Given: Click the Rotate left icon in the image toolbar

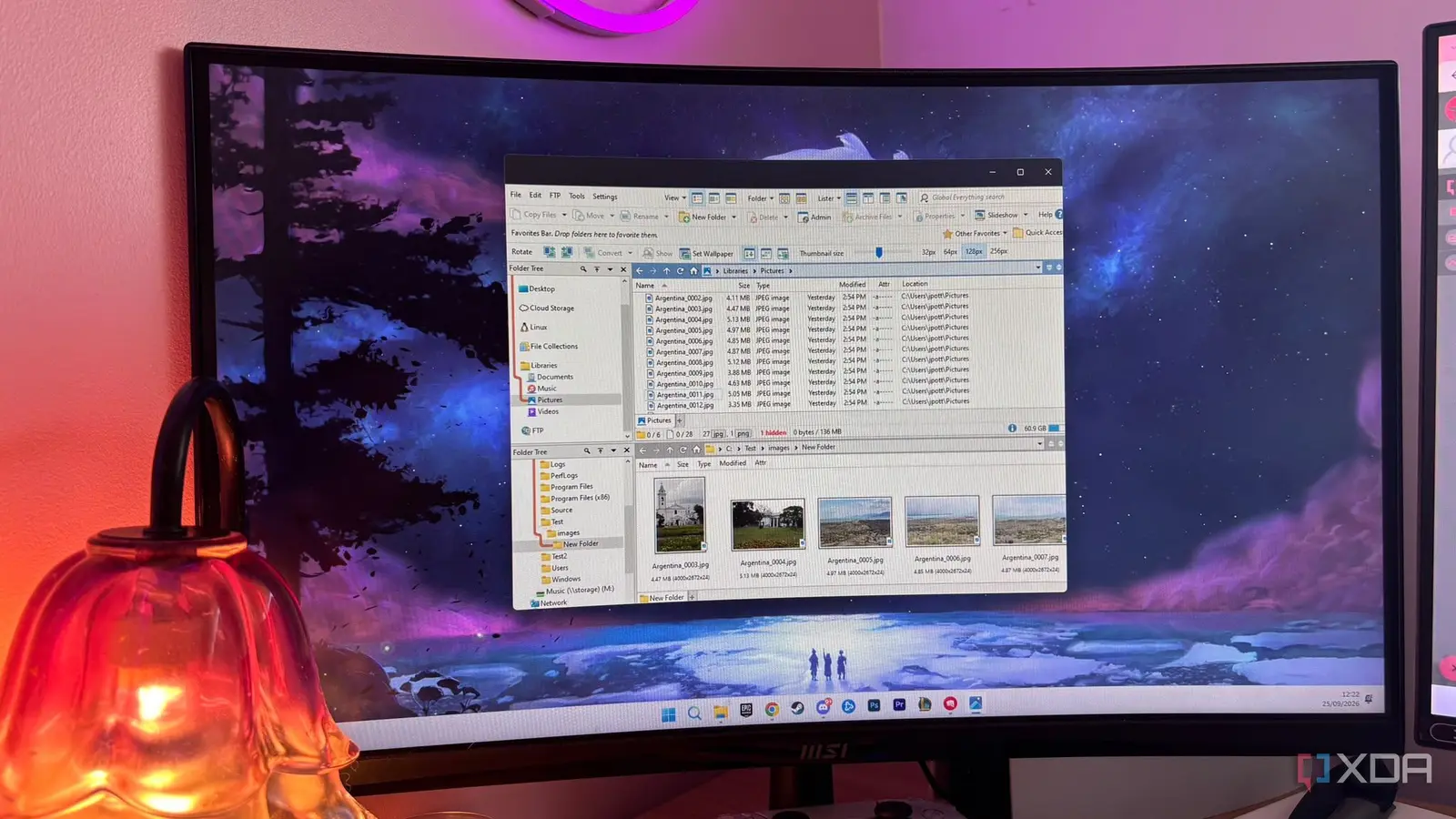Looking at the screenshot, I should tap(549, 252).
